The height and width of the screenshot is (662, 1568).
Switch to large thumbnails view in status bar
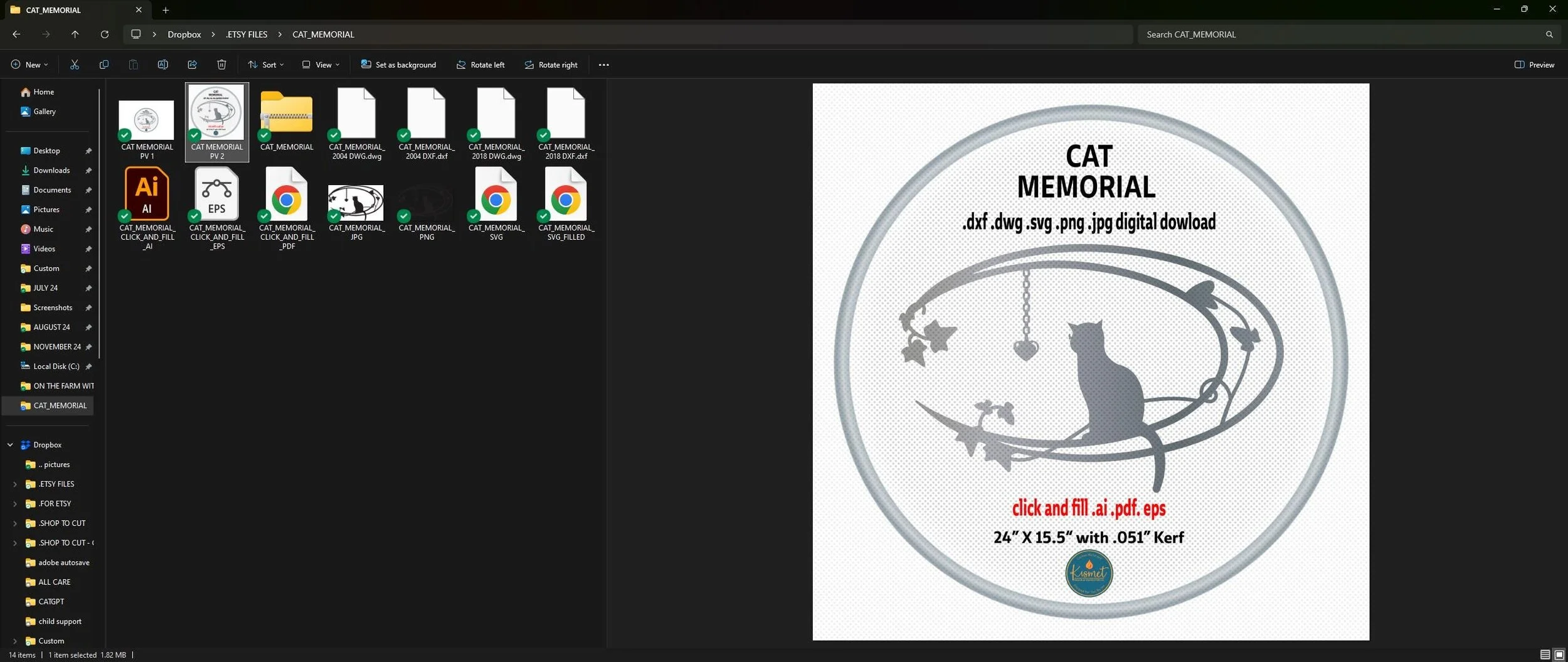[1559, 654]
